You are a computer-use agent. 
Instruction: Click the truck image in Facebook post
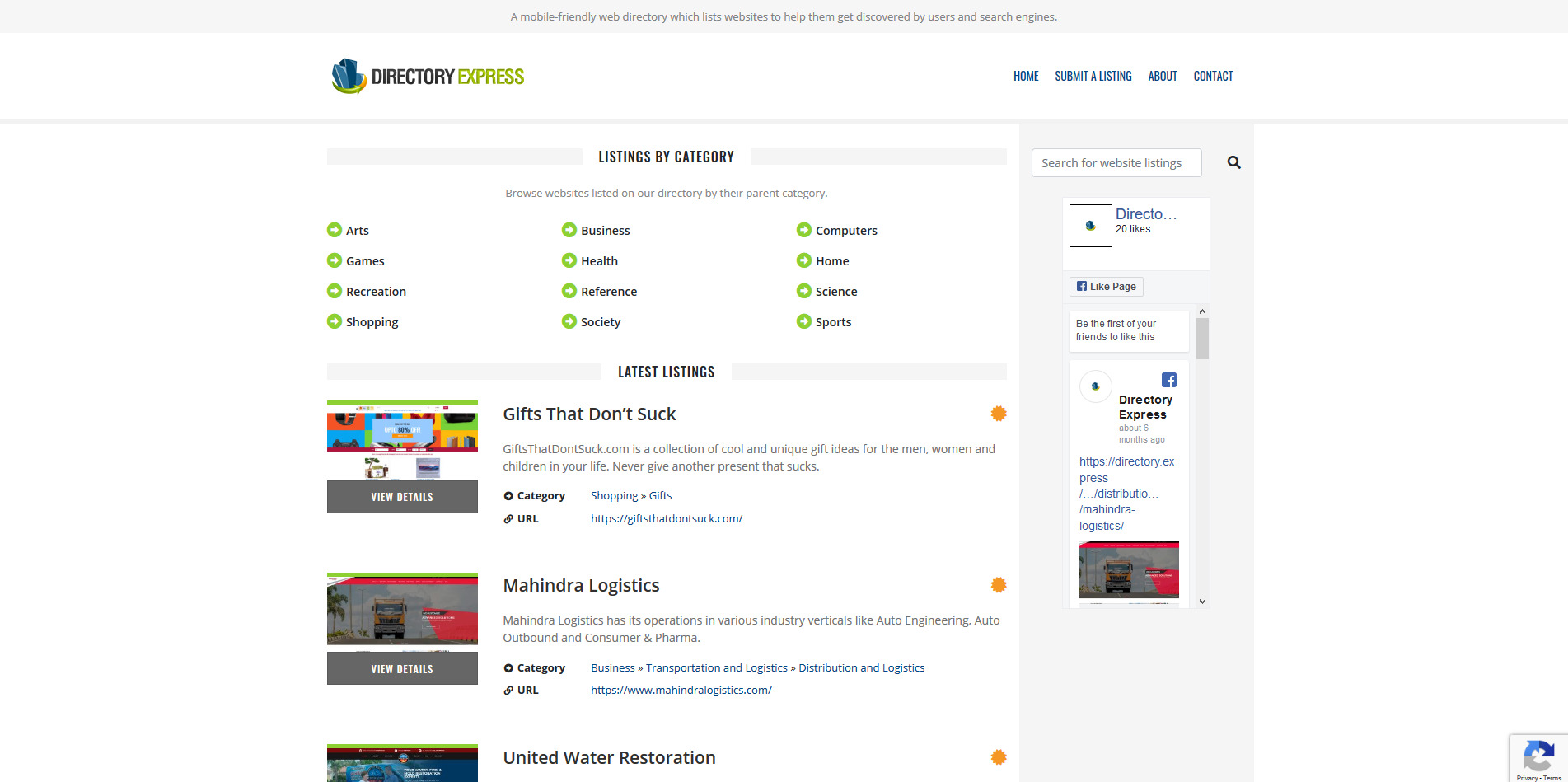coord(1129,569)
